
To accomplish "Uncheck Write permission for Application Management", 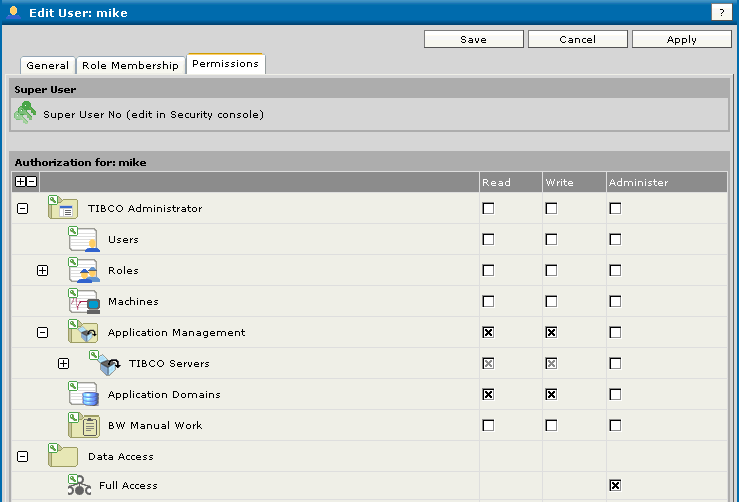I will [x=551, y=333].
